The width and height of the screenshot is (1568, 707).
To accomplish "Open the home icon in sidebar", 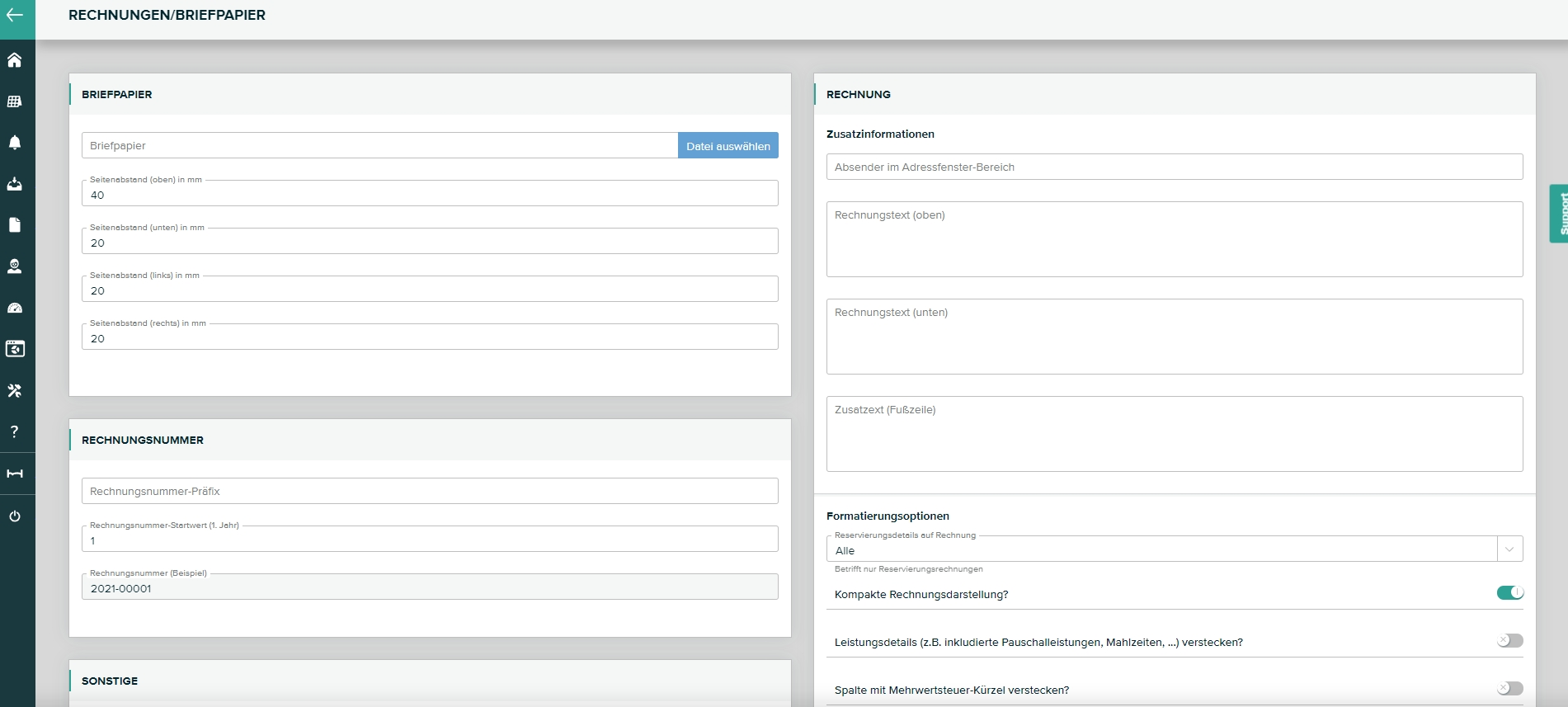I will (15, 60).
